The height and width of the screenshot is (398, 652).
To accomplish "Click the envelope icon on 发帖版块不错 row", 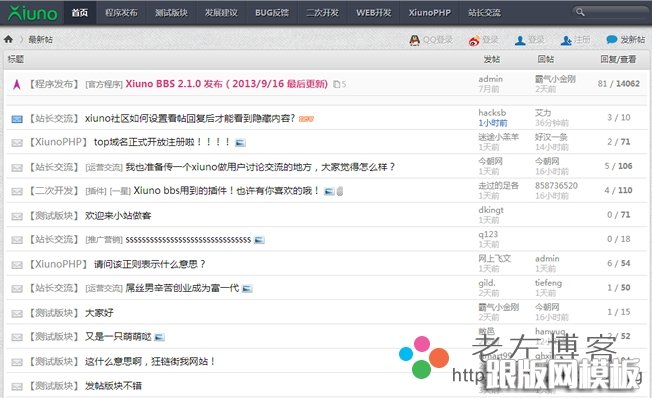I will 17,387.
